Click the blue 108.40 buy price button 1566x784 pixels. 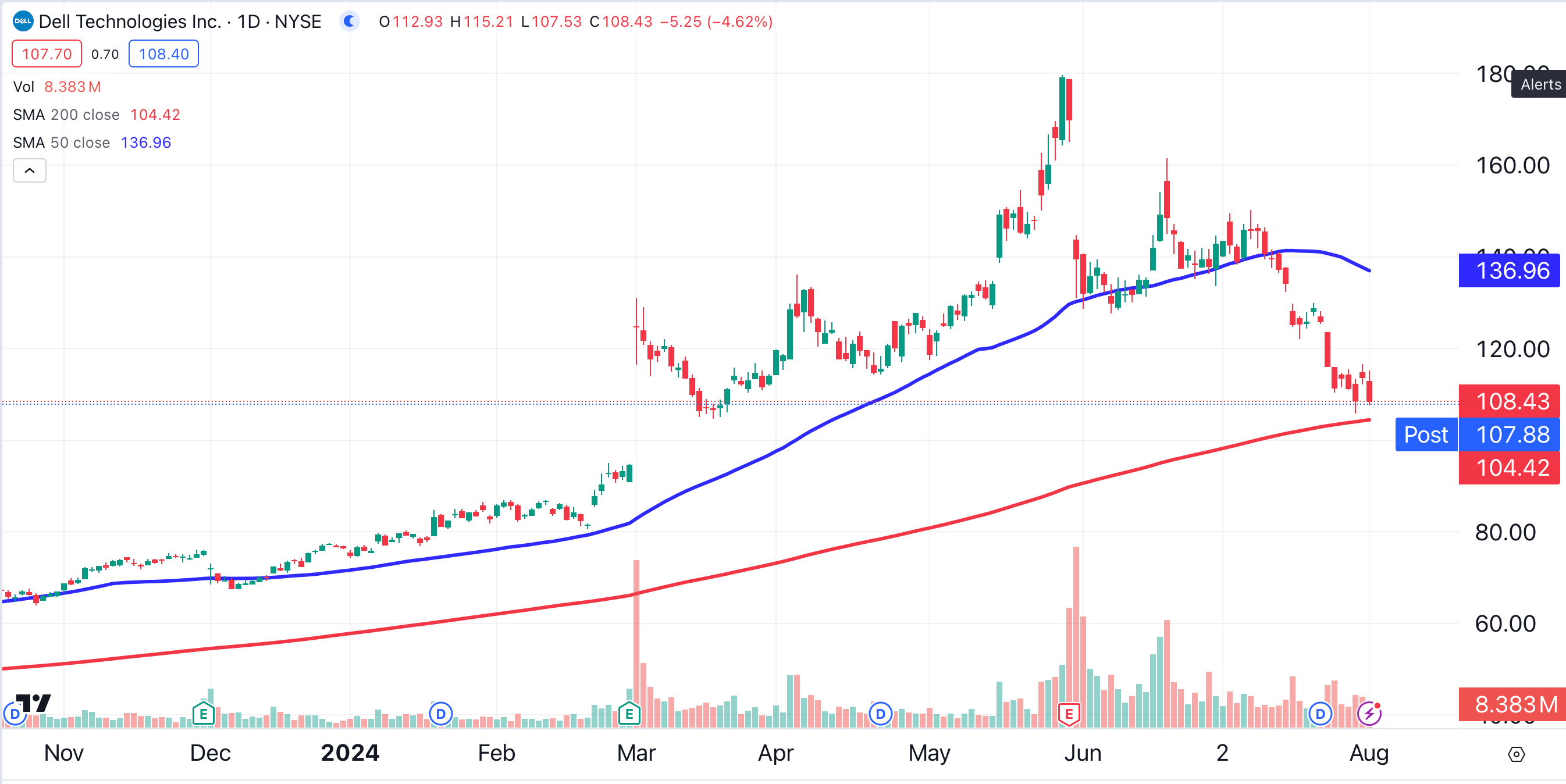click(163, 54)
